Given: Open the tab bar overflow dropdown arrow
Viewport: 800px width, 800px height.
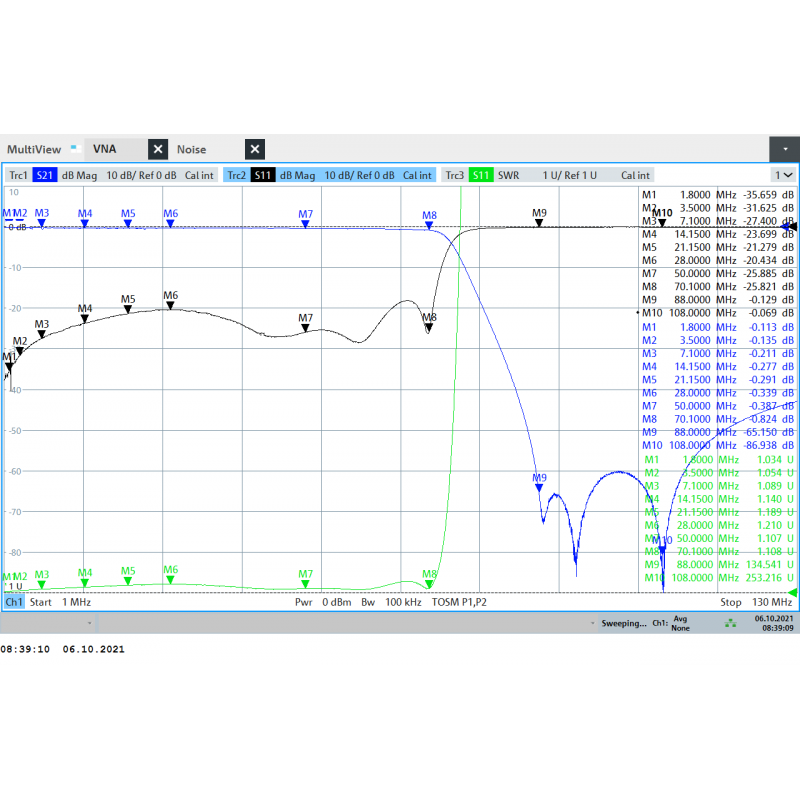Looking at the screenshot, I should click(x=784, y=148).
